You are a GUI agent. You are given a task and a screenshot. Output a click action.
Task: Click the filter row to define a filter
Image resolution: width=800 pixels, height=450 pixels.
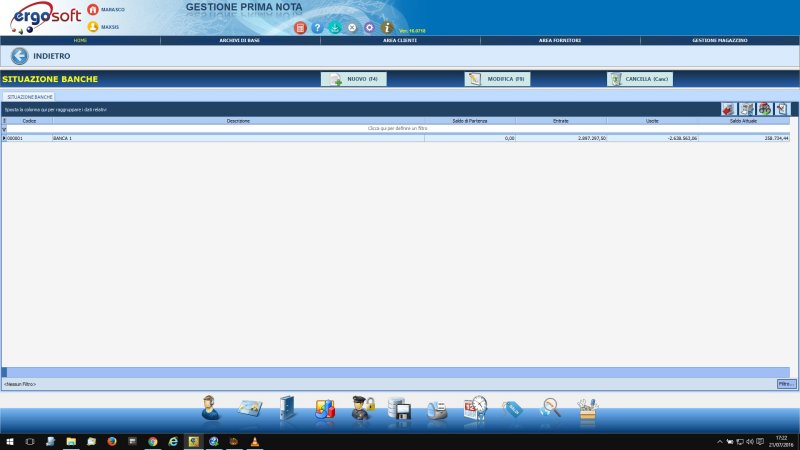397,129
